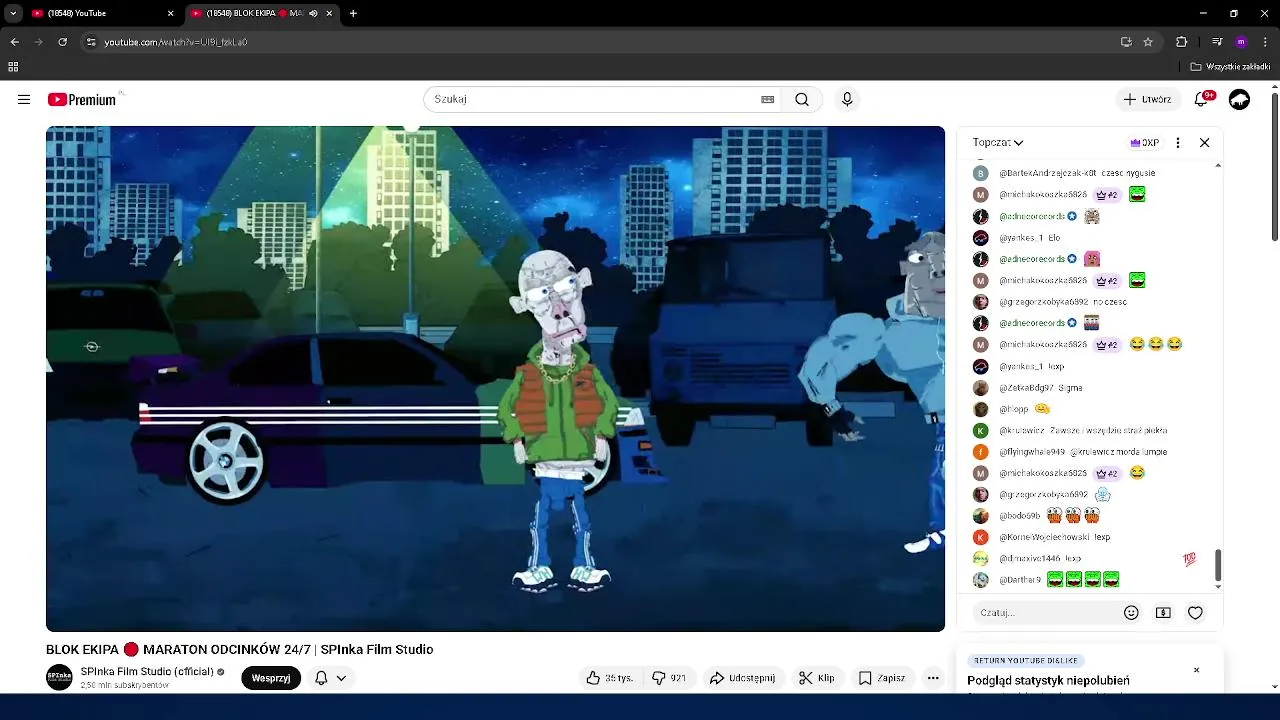
Task: Open the on-screen keyboard in search box
Action: (767, 99)
